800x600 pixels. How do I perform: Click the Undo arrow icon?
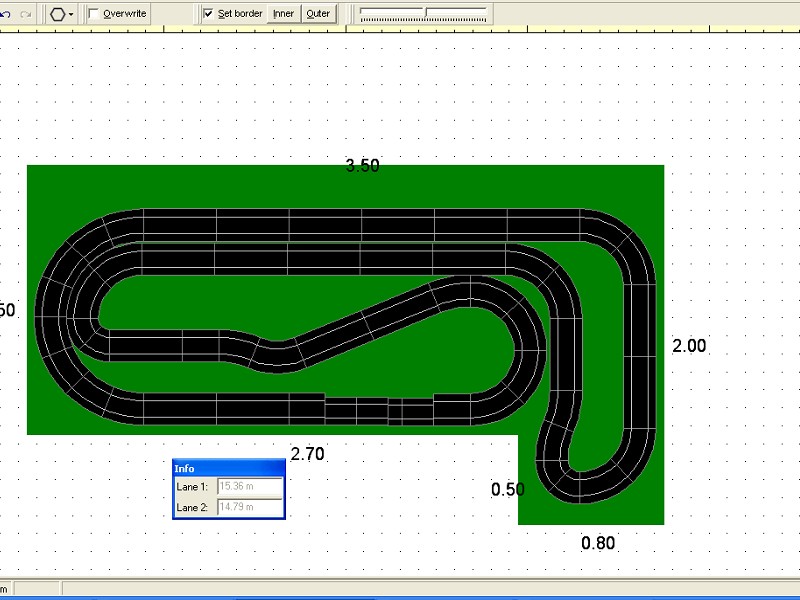tap(5, 14)
